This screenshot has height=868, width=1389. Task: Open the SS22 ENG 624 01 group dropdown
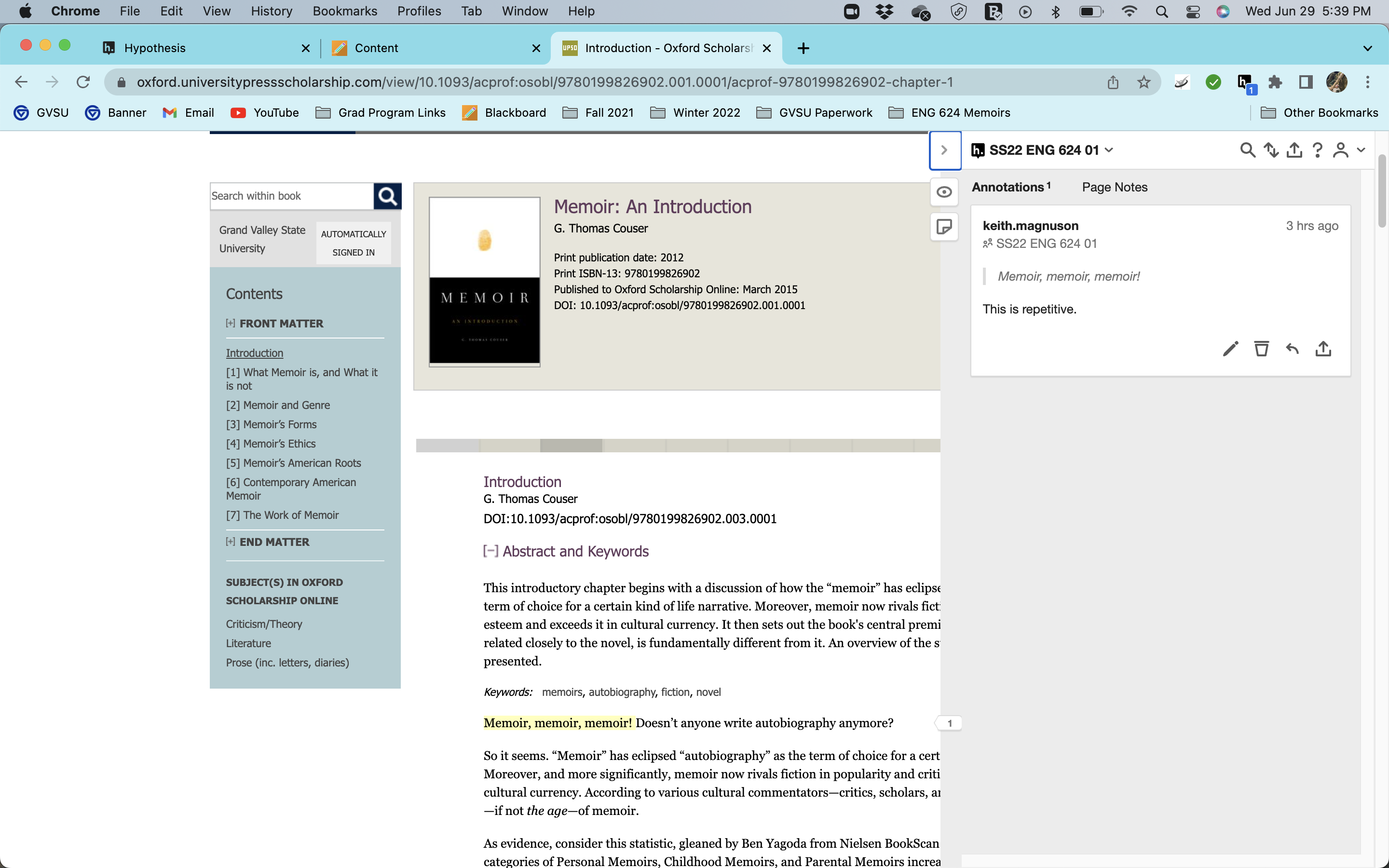1042,150
